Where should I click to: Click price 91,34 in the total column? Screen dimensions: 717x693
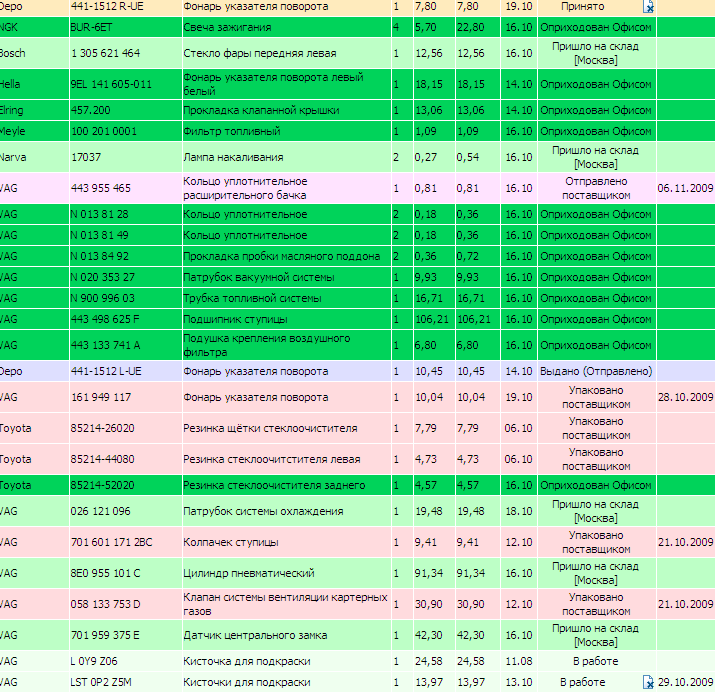coord(471,573)
